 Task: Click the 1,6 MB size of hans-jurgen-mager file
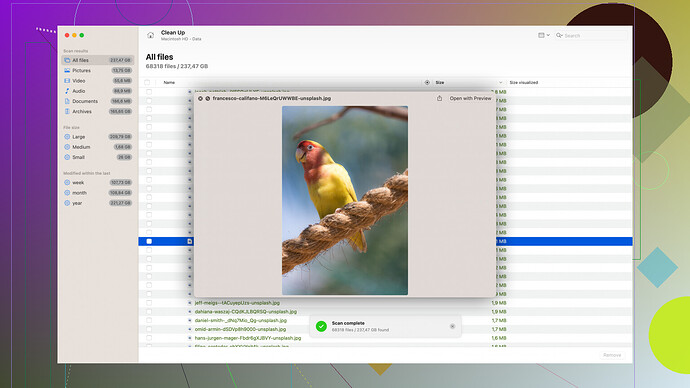click(499, 338)
